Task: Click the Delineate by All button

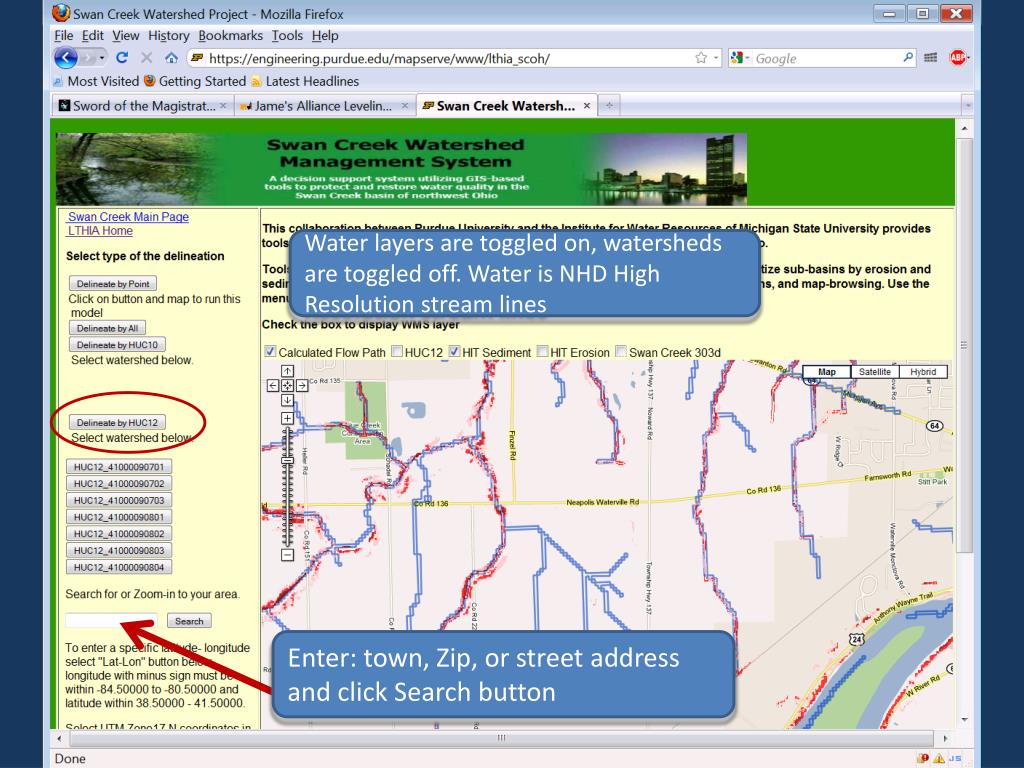Action: pos(107,328)
